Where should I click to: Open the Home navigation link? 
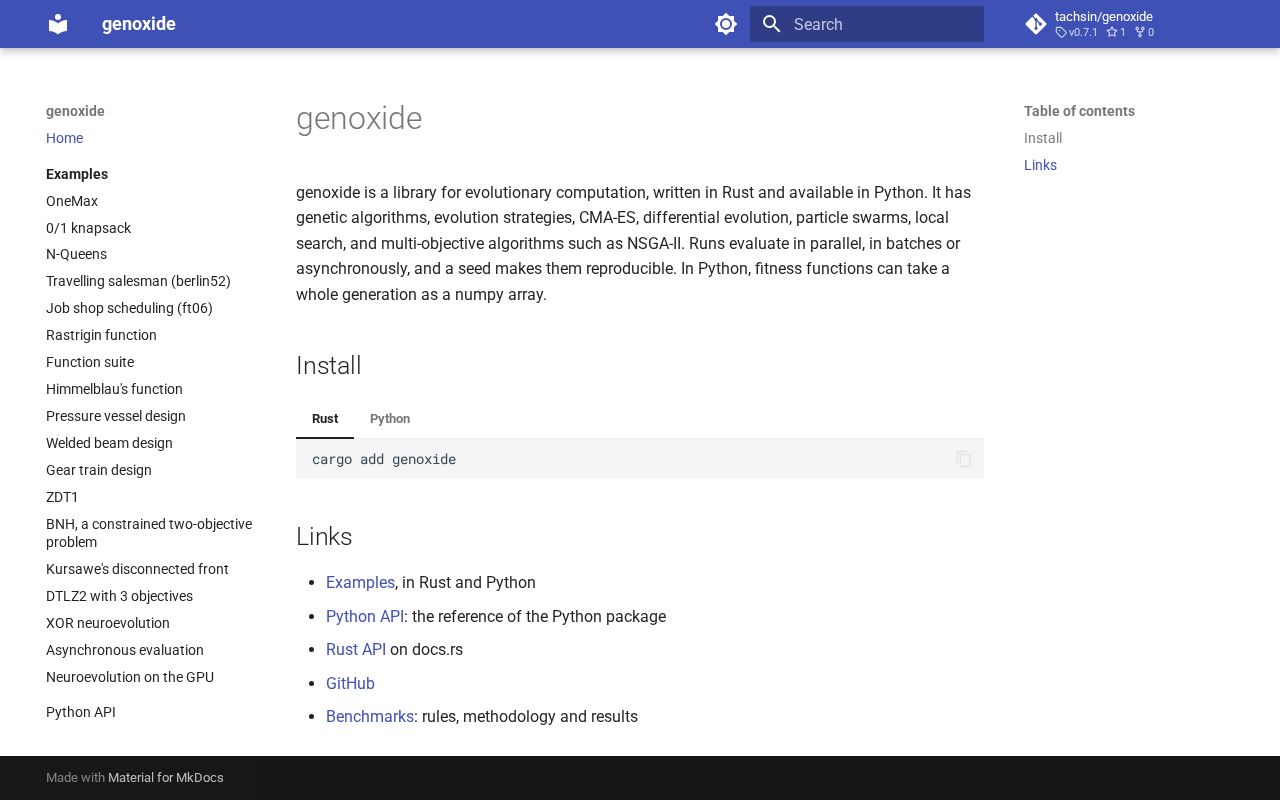click(x=64, y=138)
